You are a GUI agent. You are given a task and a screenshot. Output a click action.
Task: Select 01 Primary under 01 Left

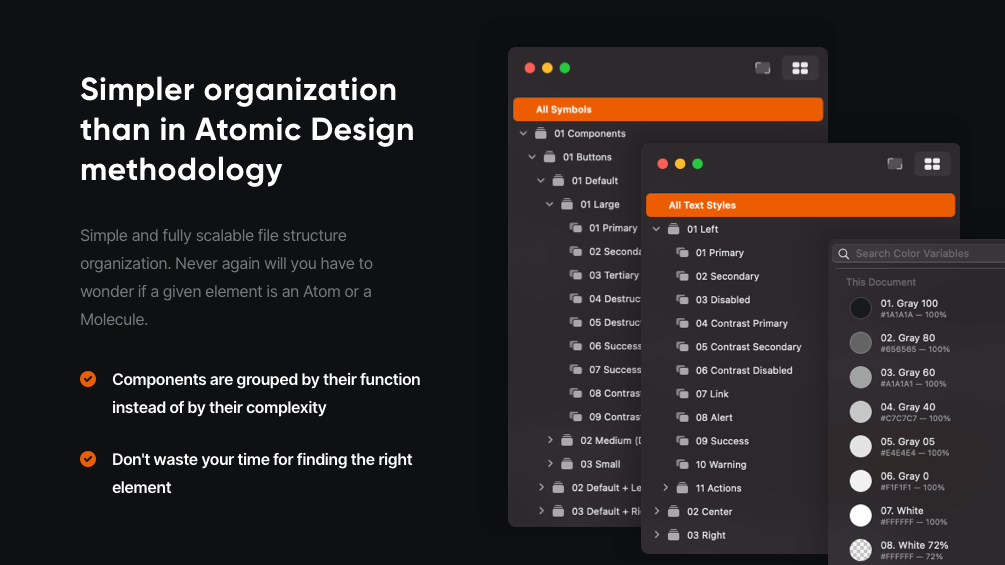coord(720,252)
